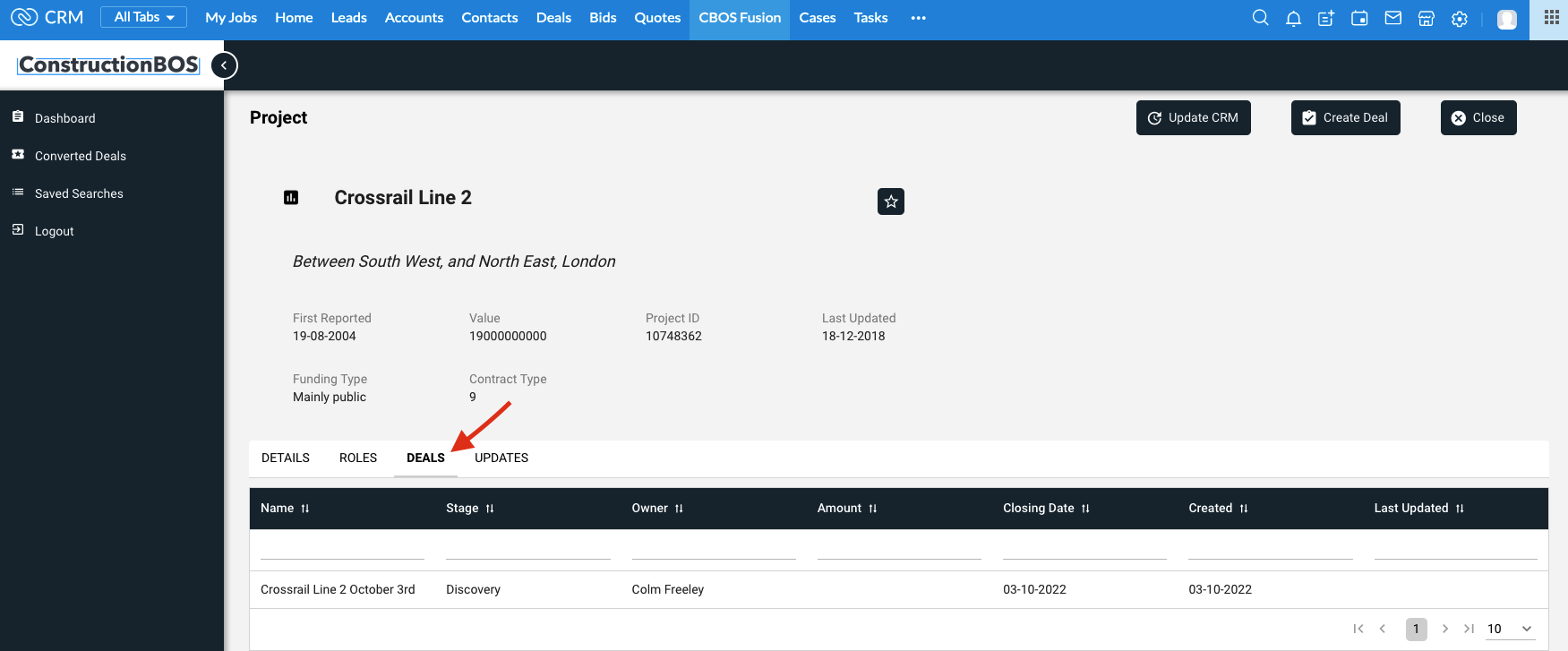Click the Update CRM button
This screenshot has height=651, width=1568.
pyautogui.click(x=1193, y=118)
